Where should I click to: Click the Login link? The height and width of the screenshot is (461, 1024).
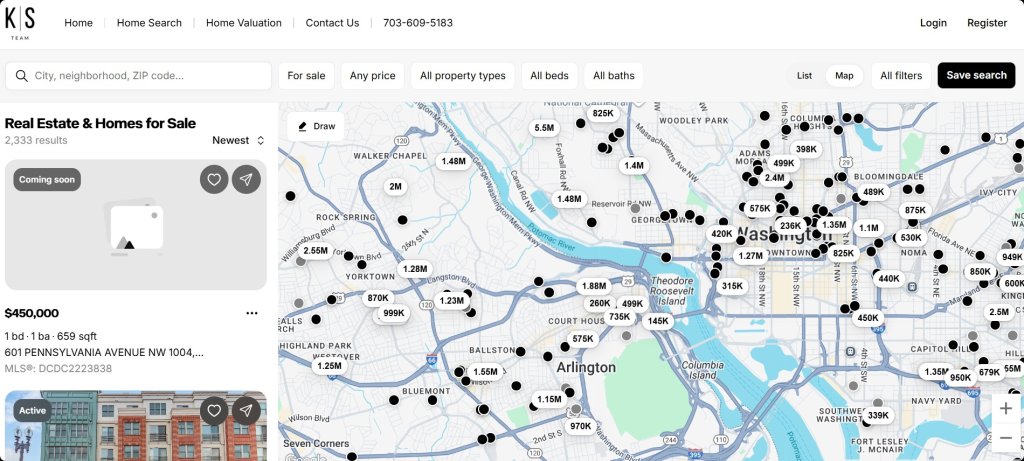tap(933, 23)
